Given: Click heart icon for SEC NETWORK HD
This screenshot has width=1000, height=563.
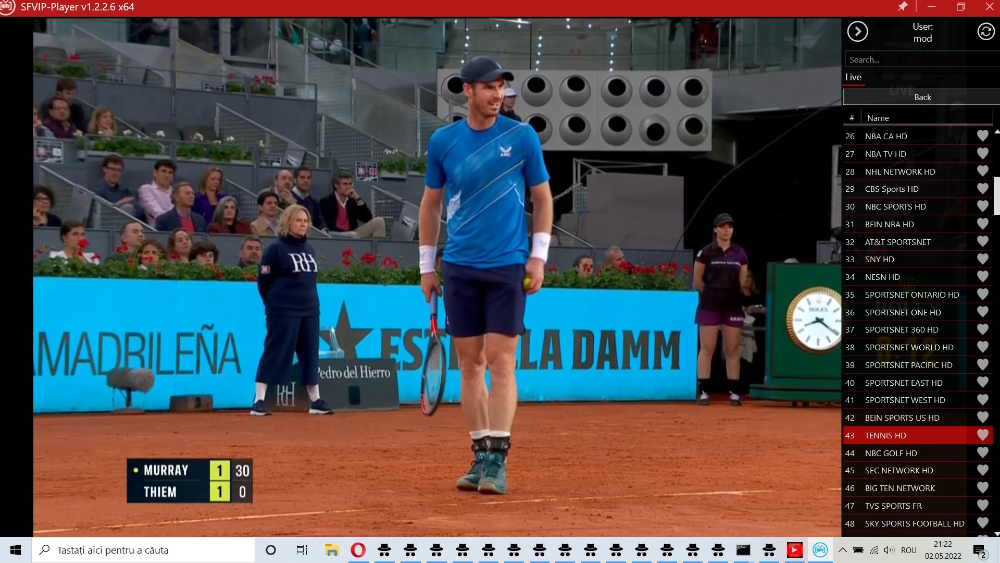Looking at the screenshot, I should pos(982,470).
